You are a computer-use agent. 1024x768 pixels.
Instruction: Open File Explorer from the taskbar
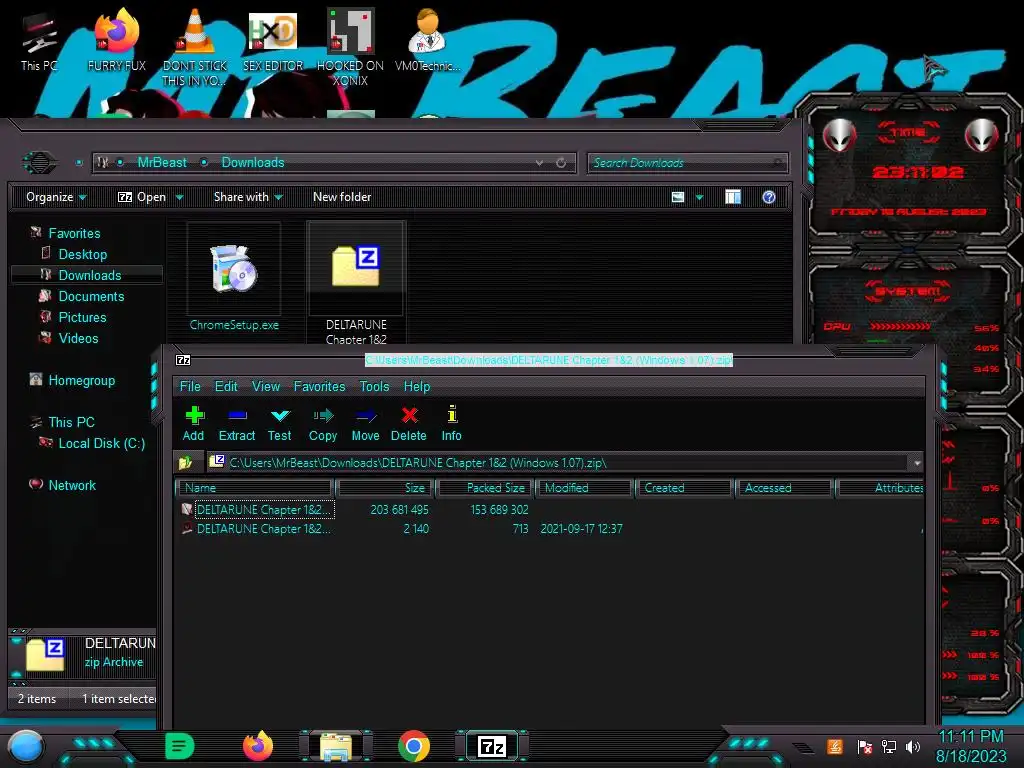(x=336, y=746)
